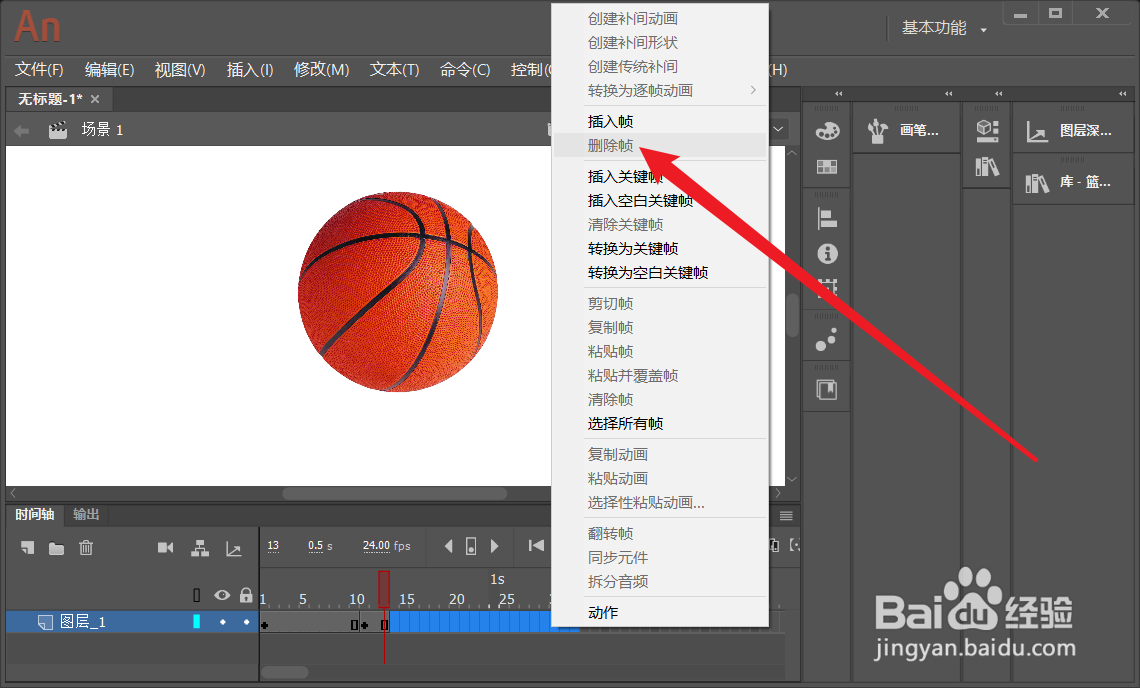
Task: Open the 图层深... layer depth panel
Action: pos(1069,131)
